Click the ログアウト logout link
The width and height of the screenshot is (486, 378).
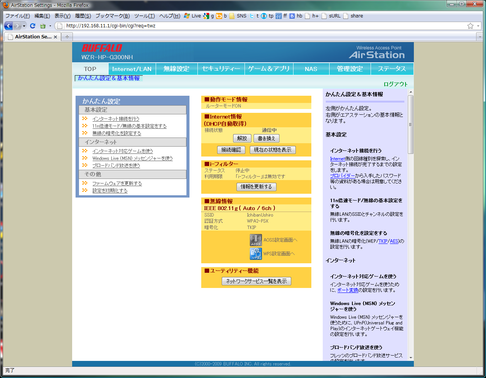[x=395, y=84]
